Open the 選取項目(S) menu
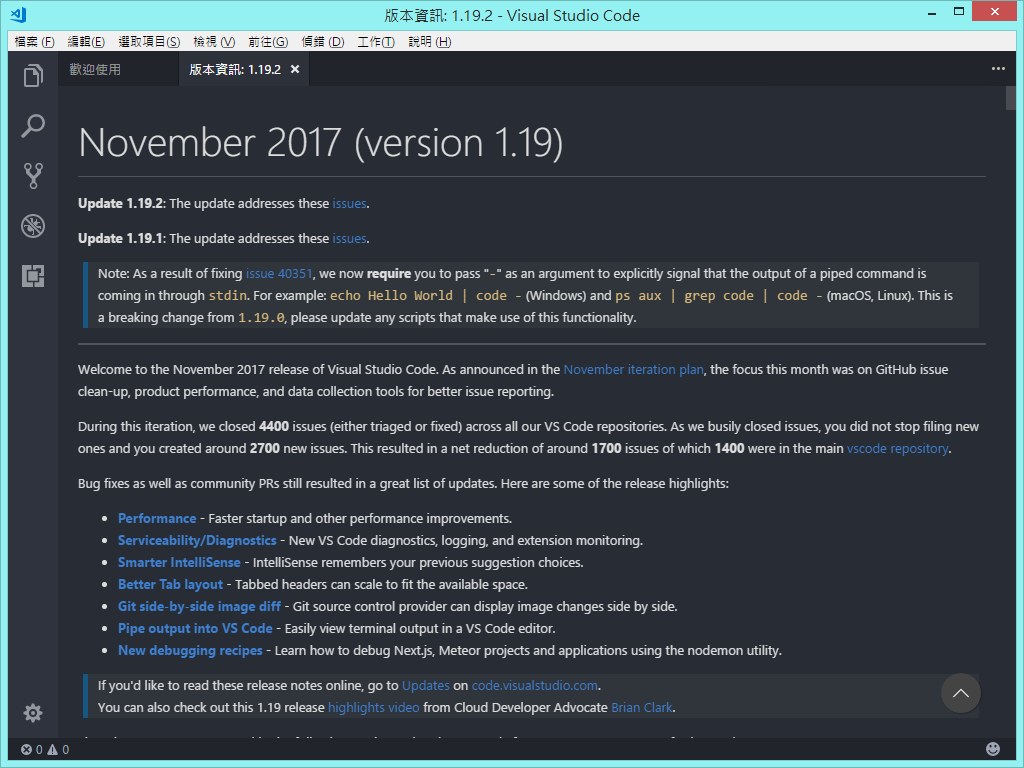Viewport: 1024px width, 768px height. pos(149,42)
